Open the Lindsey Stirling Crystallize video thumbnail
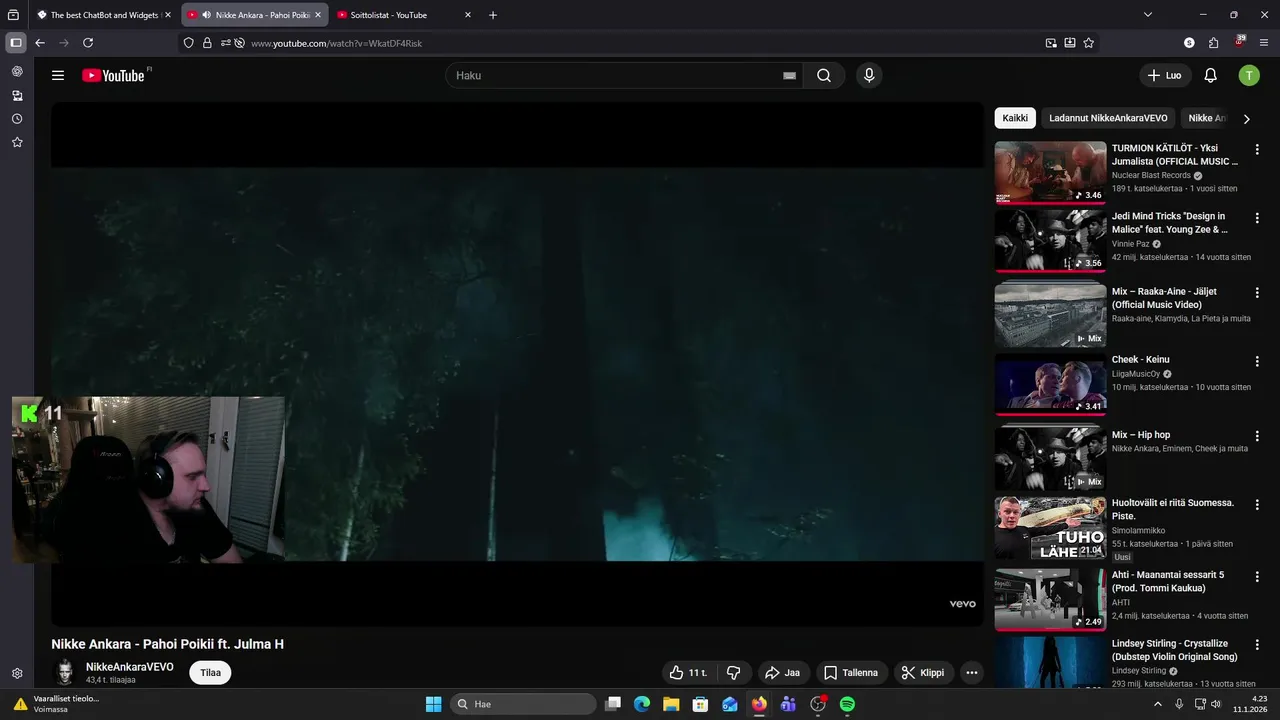This screenshot has width=1280, height=720. click(x=1050, y=662)
